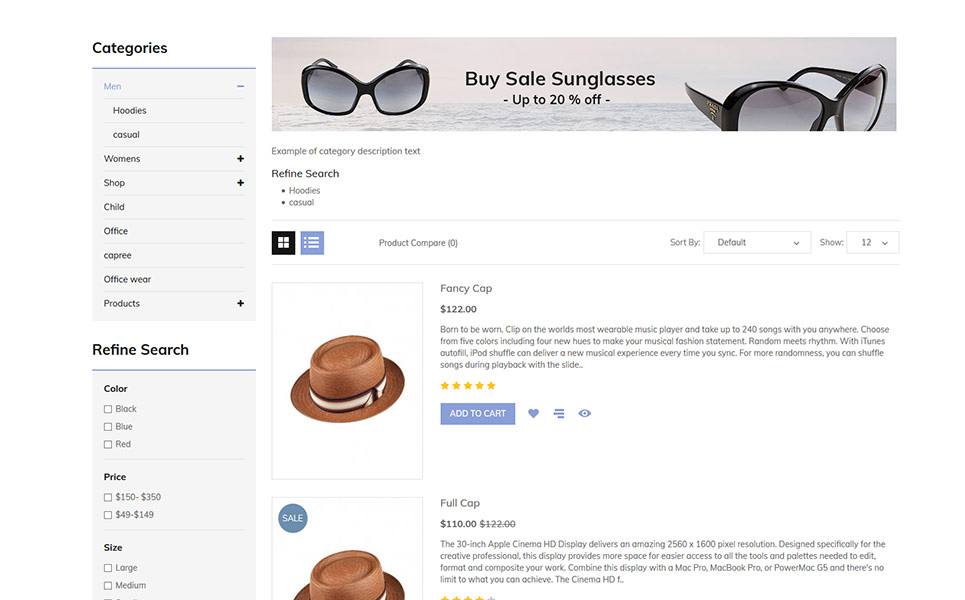
Task: Open the Office category
Action: tap(116, 231)
